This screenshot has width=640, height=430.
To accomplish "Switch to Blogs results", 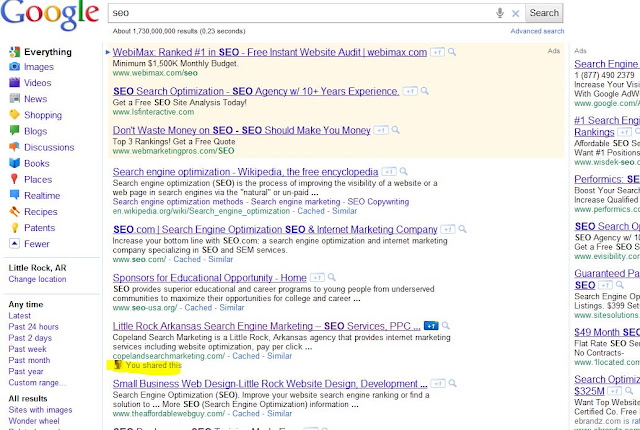I will tap(36, 131).
